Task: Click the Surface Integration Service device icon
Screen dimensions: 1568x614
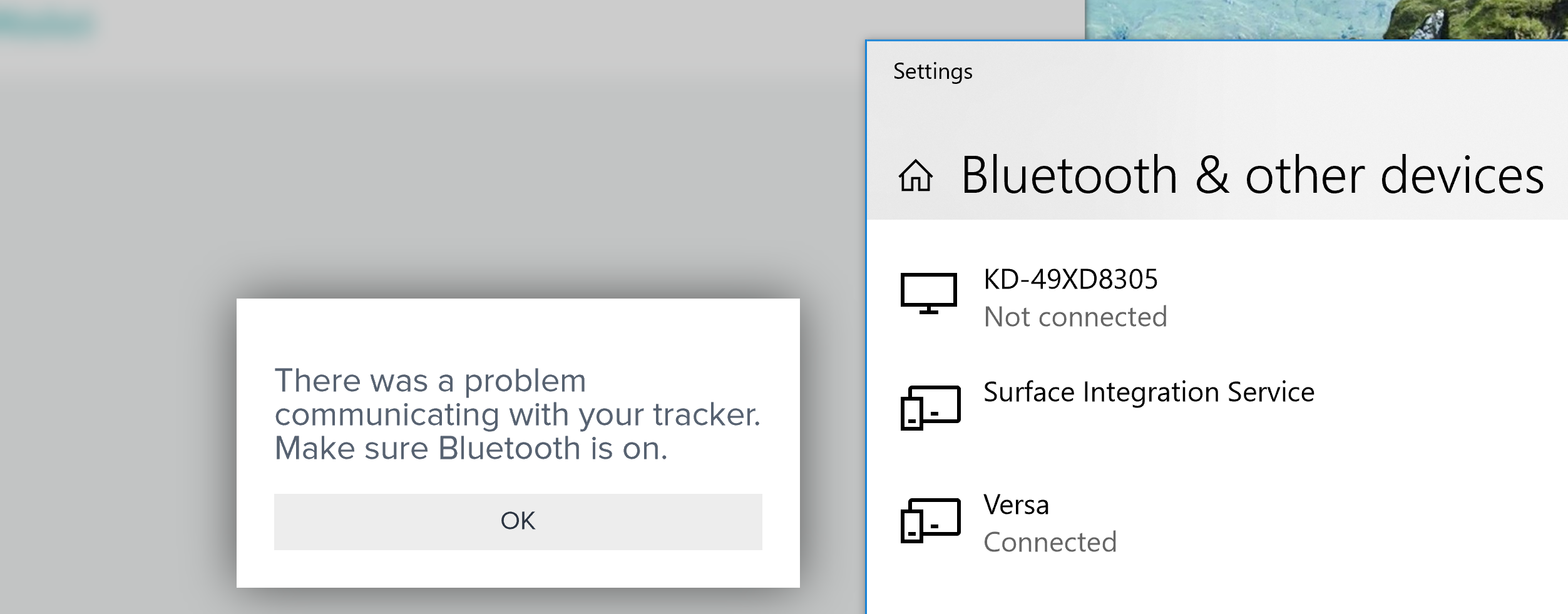Action: pos(930,407)
